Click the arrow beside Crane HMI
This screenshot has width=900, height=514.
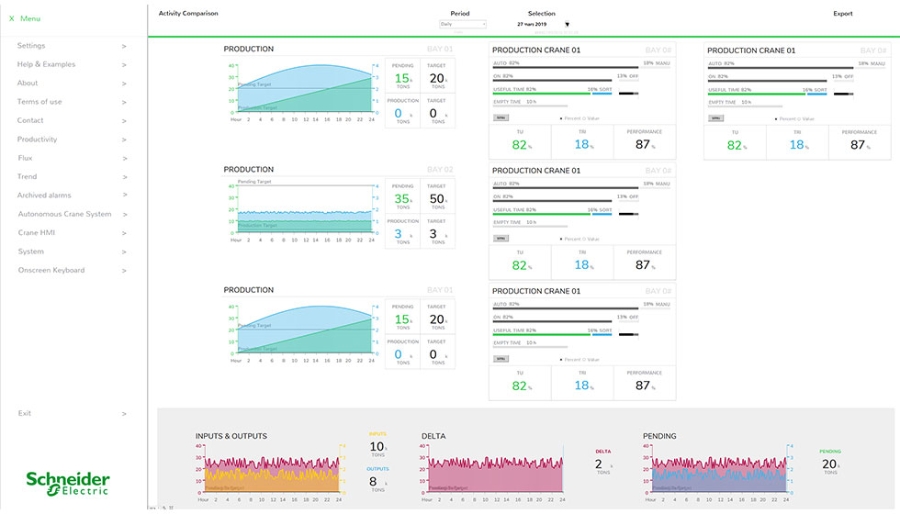pyautogui.click(x=124, y=233)
